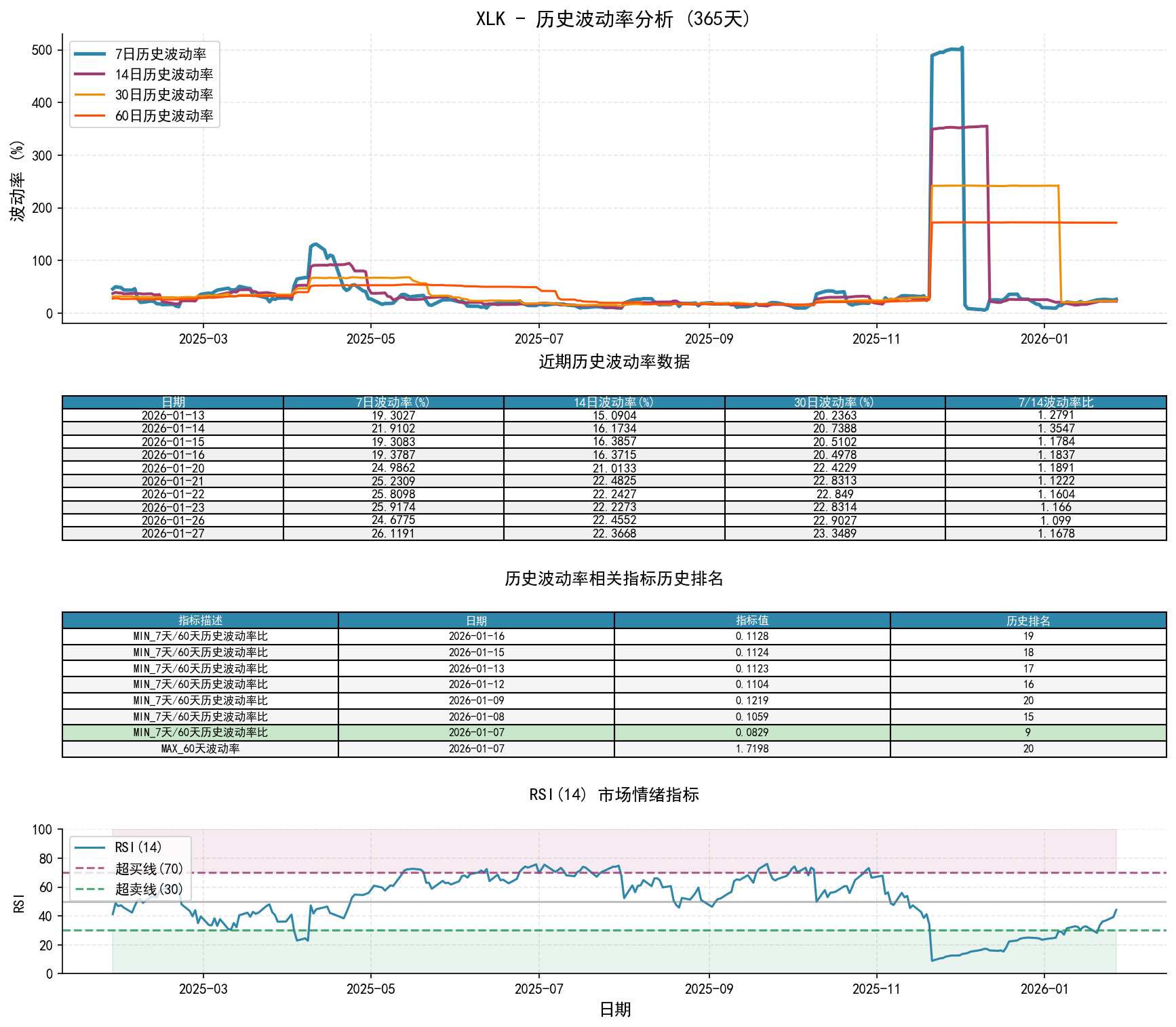Click the 2026-01-27 date cell
The image size is (1176, 1027).
point(173,533)
